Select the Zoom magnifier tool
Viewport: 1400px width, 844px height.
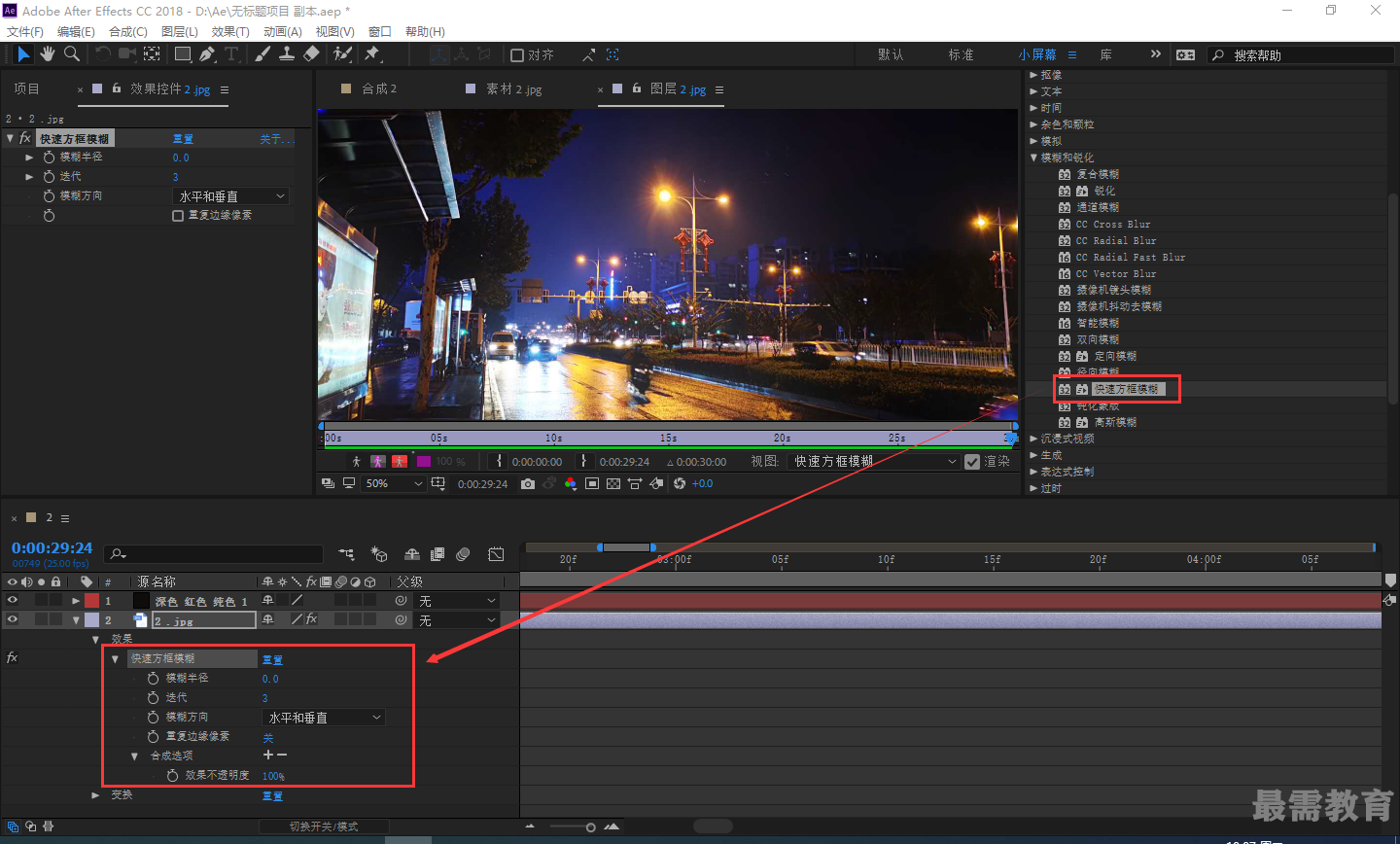point(72,54)
